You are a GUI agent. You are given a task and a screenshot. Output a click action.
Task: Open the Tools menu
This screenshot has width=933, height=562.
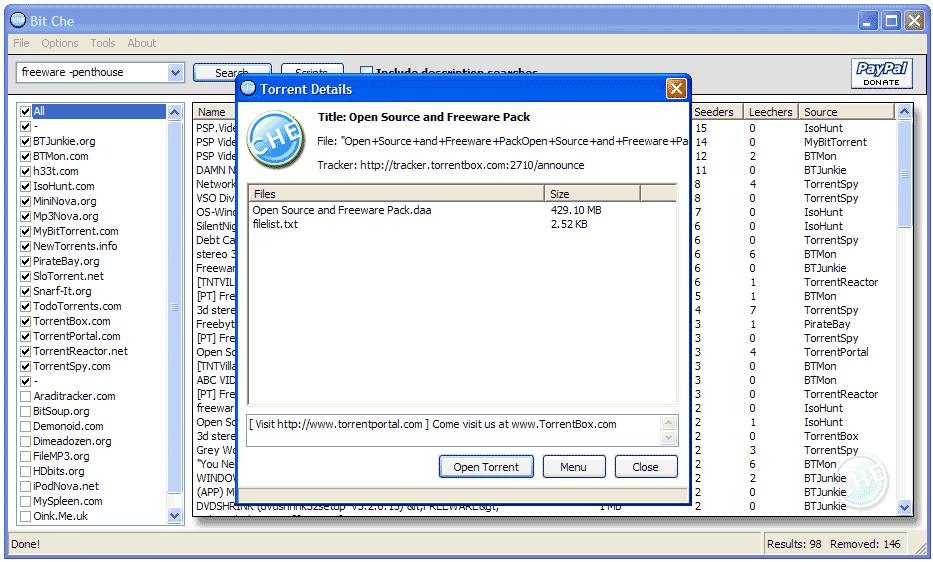[x=102, y=43]
